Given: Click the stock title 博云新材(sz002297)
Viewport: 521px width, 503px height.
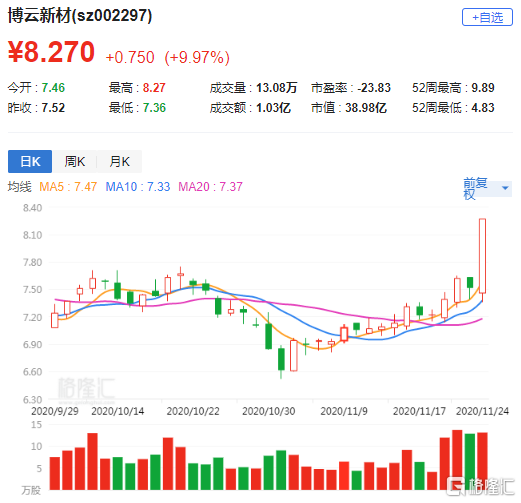Looking at the screenshot, I should tap(80, 16).
